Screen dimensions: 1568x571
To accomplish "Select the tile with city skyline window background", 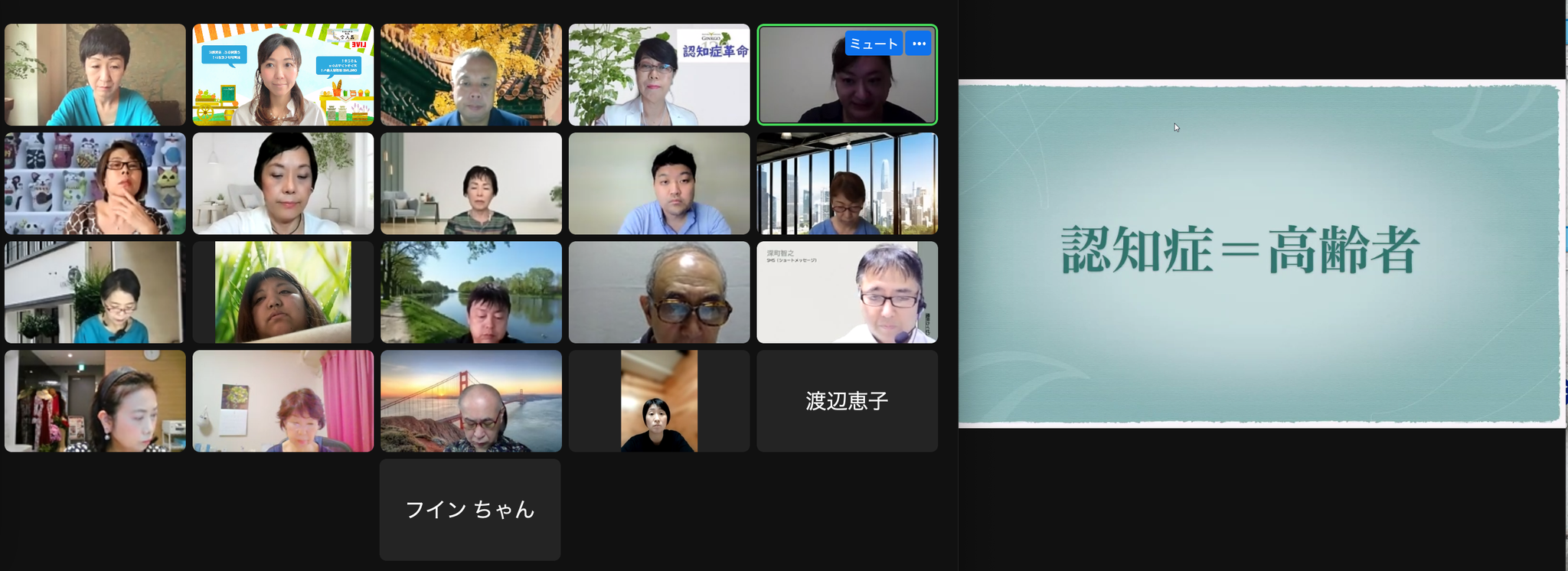I will tap(847, 184).
